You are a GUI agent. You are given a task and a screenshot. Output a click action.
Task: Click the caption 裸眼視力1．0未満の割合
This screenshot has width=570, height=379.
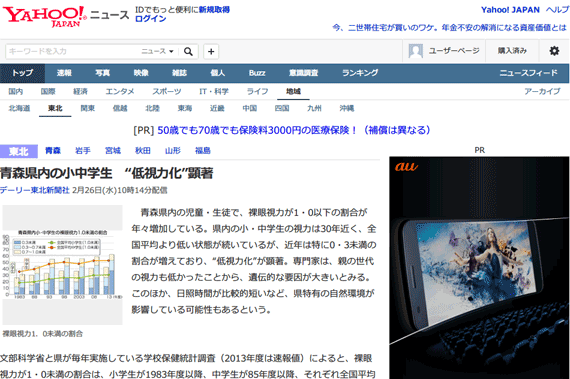click(x=43, y=334)
